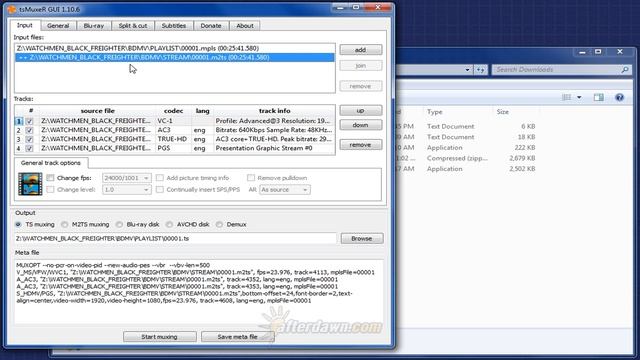Viewport: 640px width, 360px height.
Task: Select the 18 KB Text Document row
Action: [x=467, y=137]
